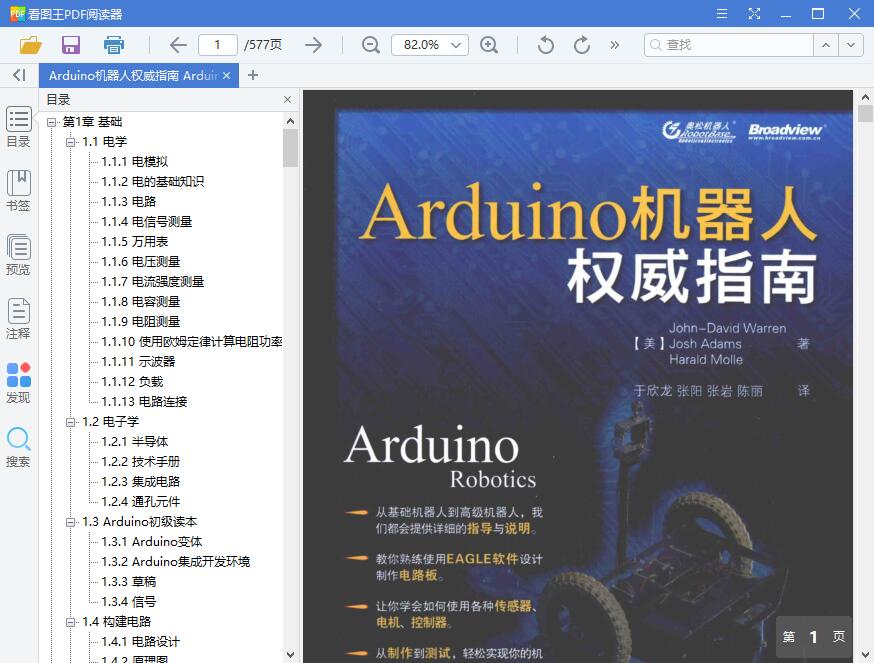Collapse the 1.2 电子学 tree node
The width and height of the screenshot is (874, 663).
(x=71, y=422)
